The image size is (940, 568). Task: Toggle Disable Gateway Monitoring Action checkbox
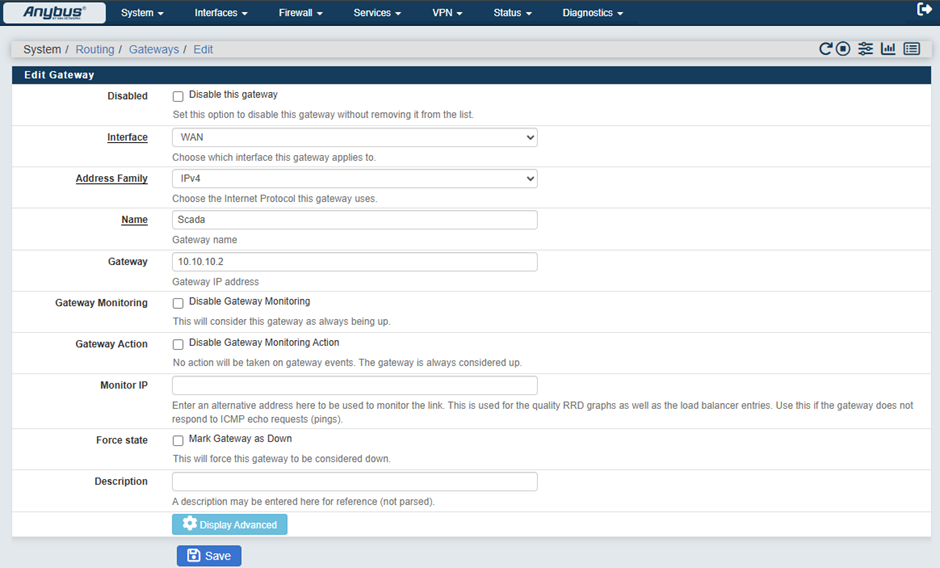click(178, 345)
